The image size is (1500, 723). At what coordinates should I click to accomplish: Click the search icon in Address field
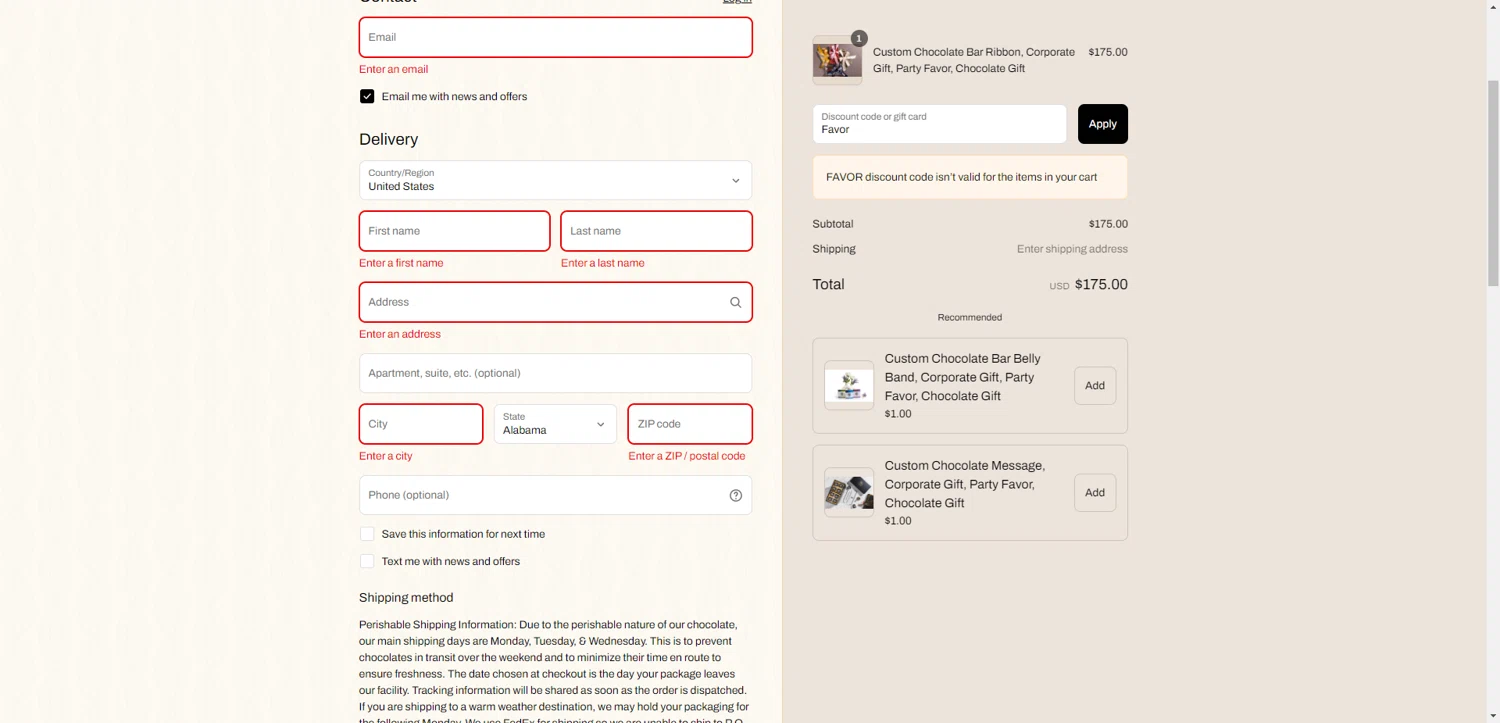(735, 302)
